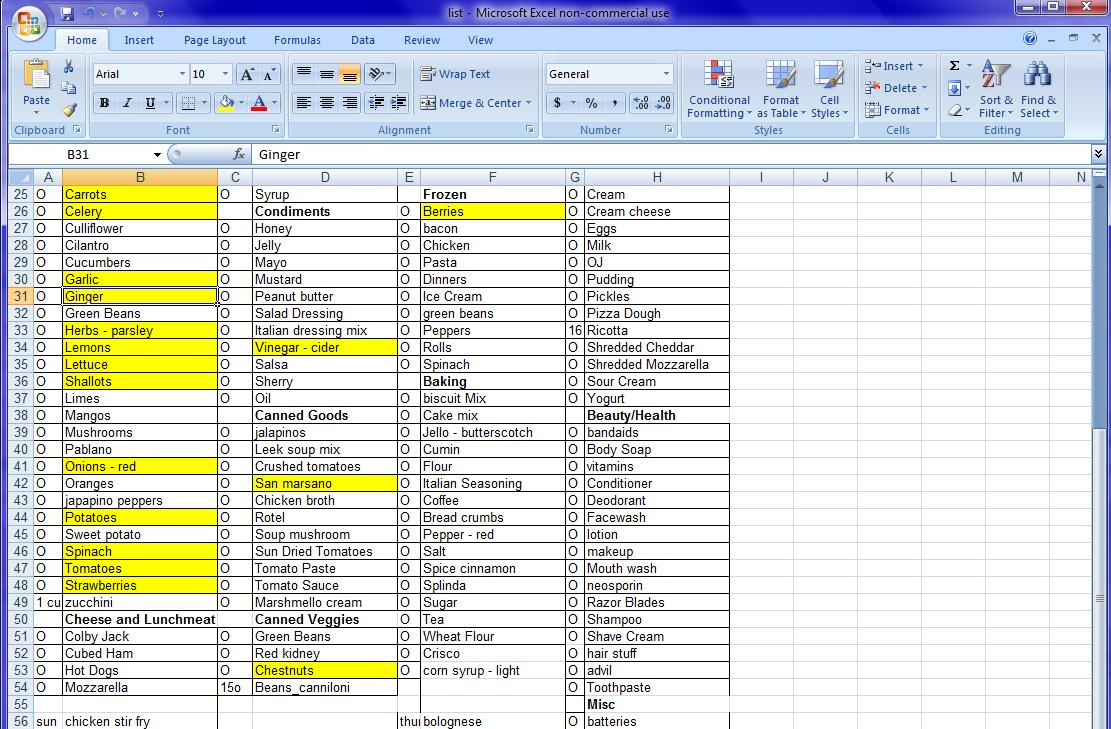
Task: Open the Formulas ribbon tab
Action: [x=297, y=40]
